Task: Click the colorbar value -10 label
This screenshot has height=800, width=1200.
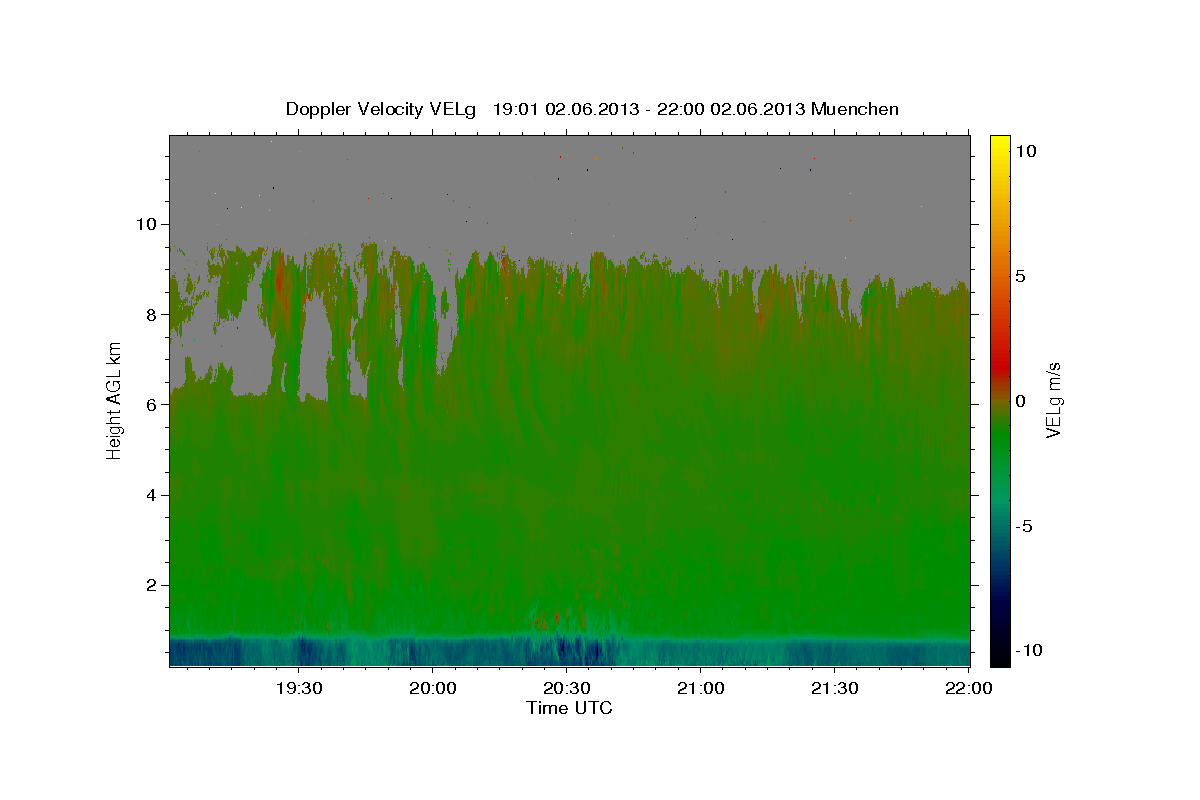Action: [1027, 650]
